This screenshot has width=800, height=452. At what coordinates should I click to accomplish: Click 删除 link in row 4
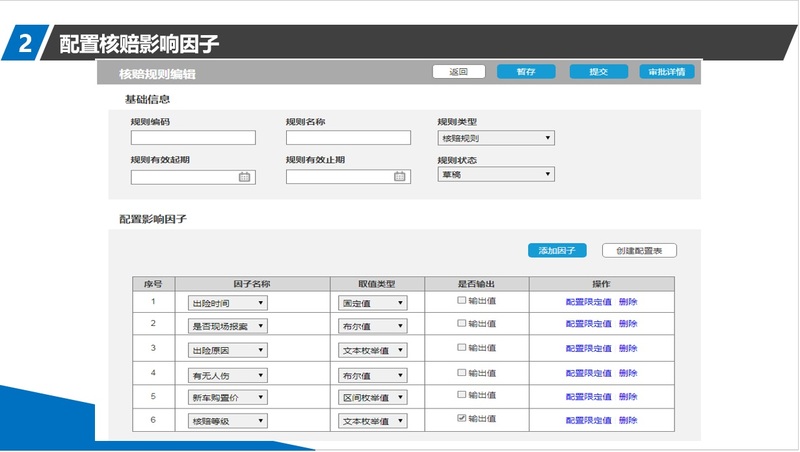(628, 373)
